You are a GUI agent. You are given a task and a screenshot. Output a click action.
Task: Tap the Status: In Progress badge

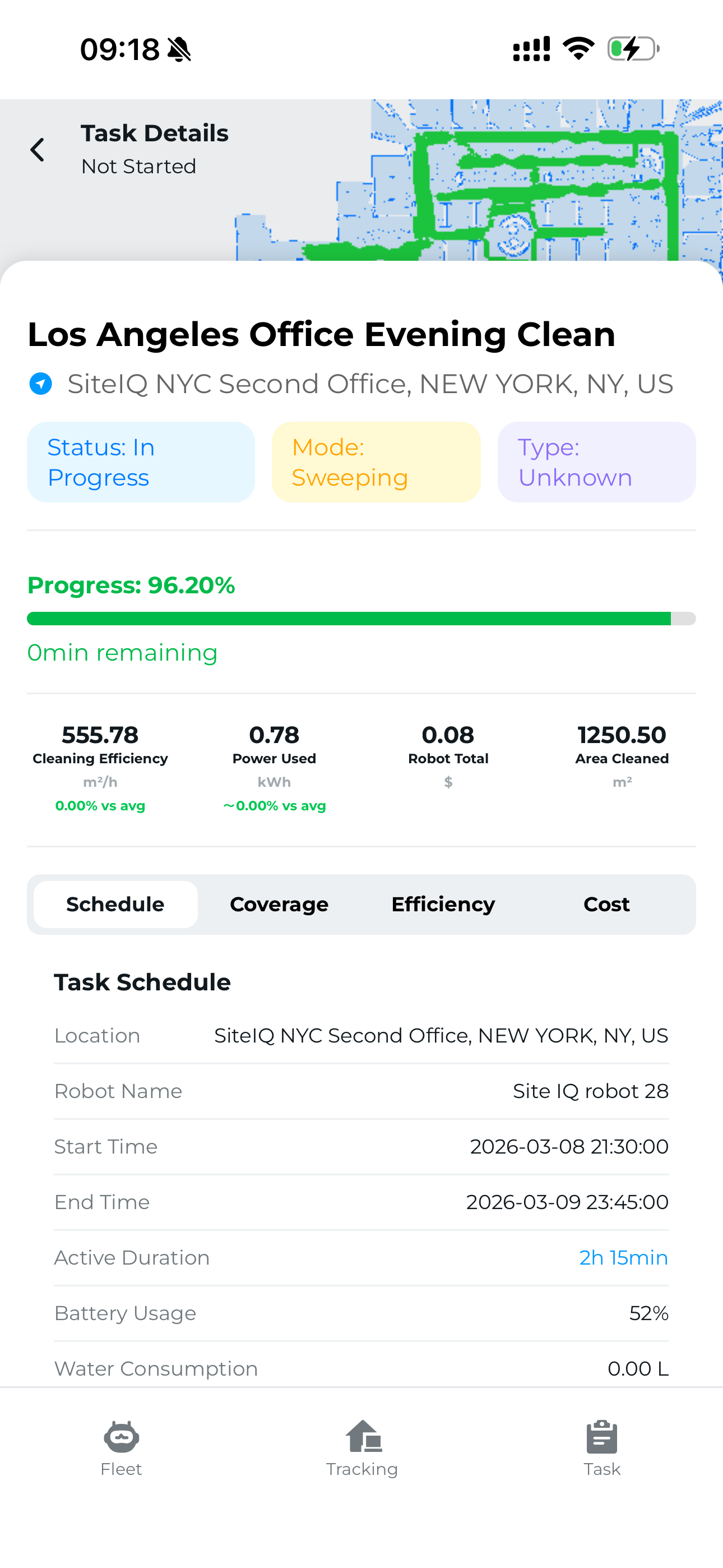coord(141,462)
